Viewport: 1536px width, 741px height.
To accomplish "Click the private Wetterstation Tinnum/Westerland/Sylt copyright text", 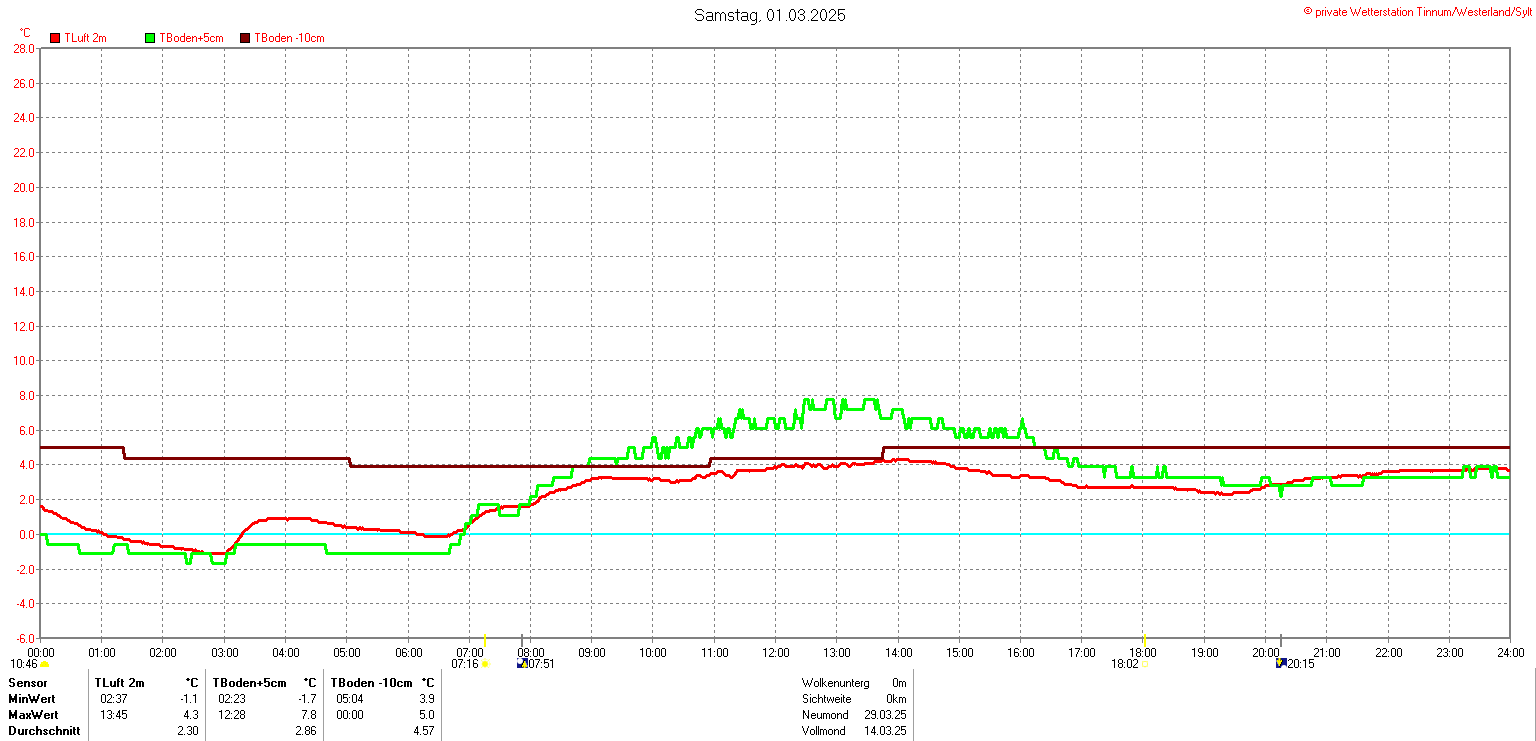I will (1417, 11).
